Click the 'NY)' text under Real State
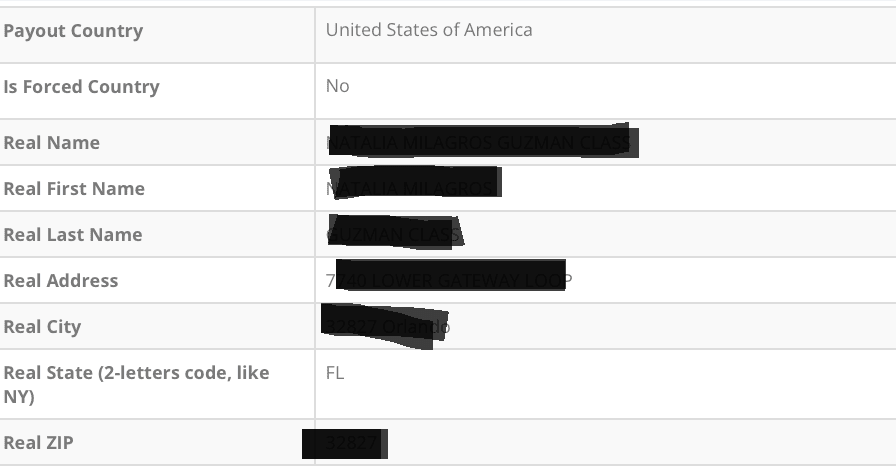Image resolution: width=896 pixels, height=466 pixels. tap(19, 397)
